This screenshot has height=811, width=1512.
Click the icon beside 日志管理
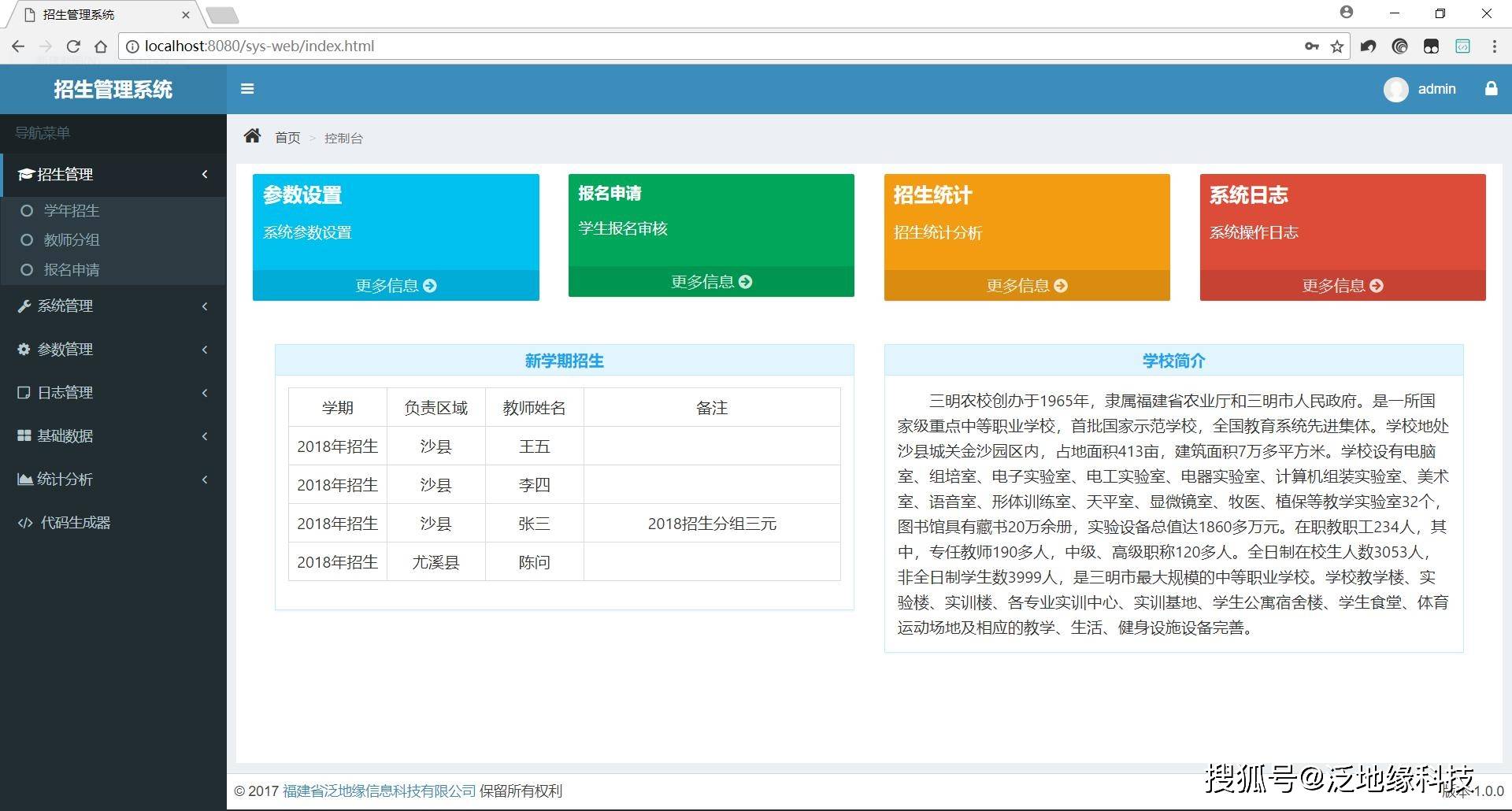[x=24, y=392]
